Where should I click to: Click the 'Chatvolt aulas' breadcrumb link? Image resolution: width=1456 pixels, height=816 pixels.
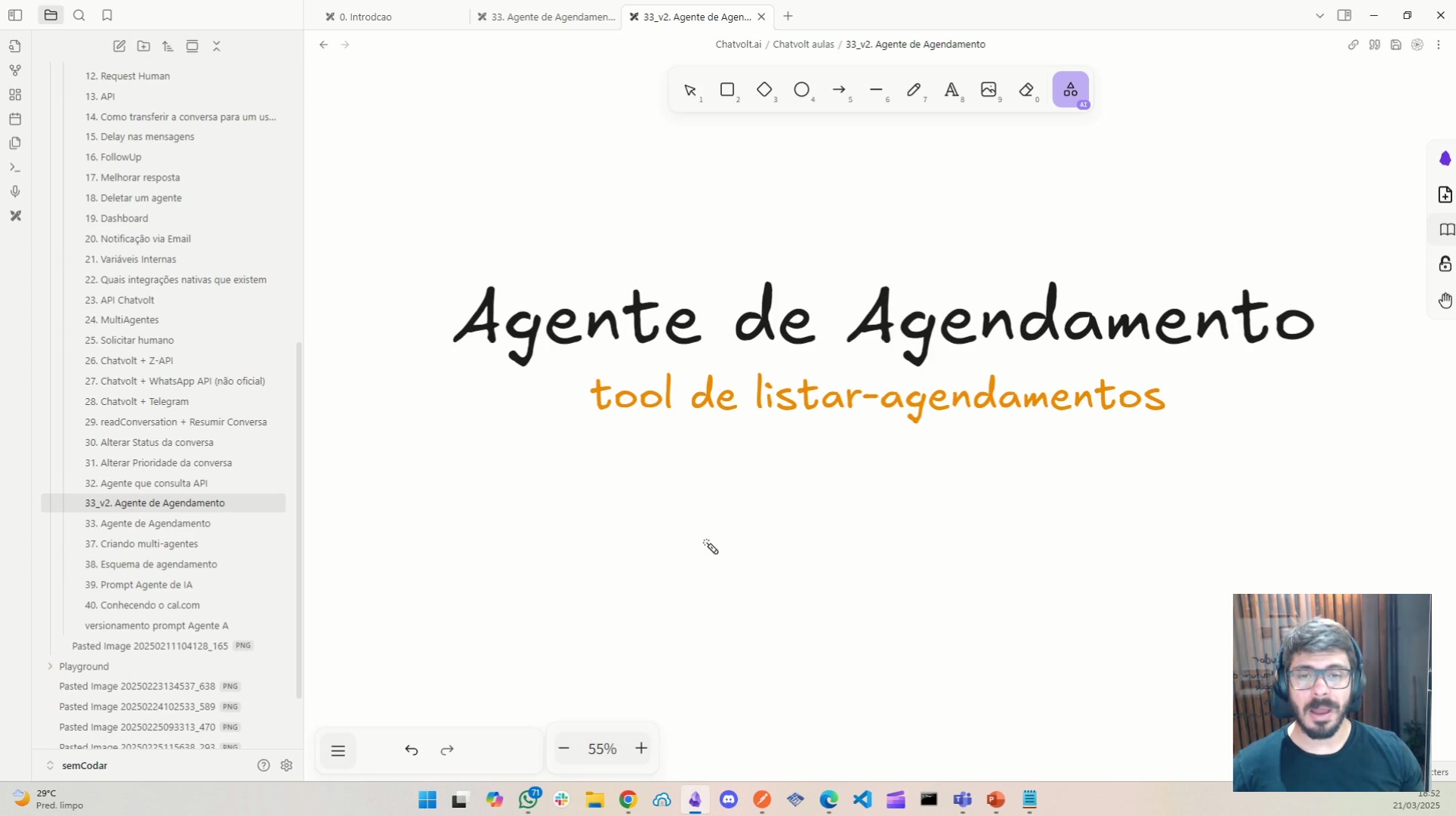804,44
